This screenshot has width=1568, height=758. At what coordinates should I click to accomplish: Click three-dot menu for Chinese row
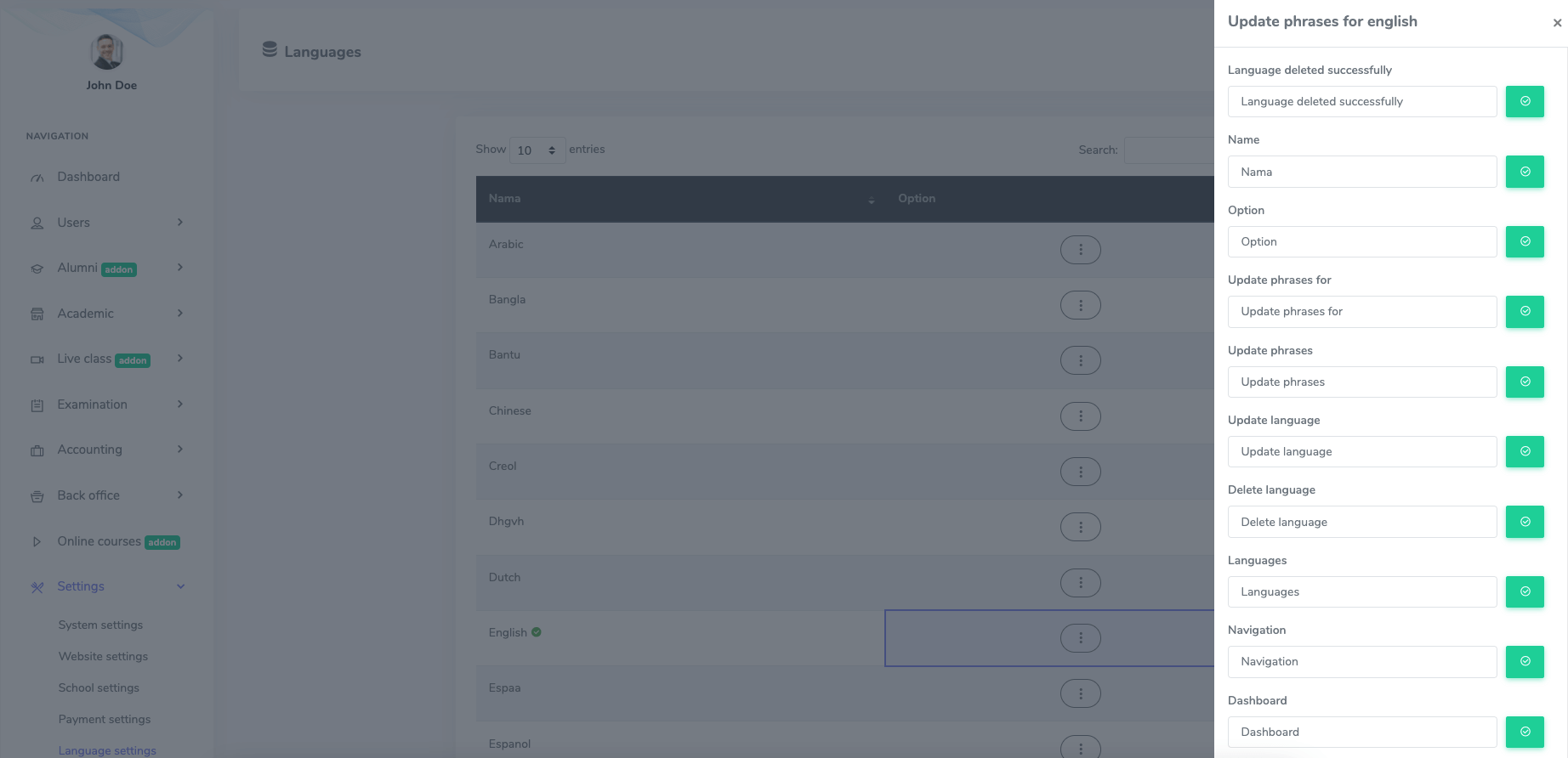point(1080,416)
